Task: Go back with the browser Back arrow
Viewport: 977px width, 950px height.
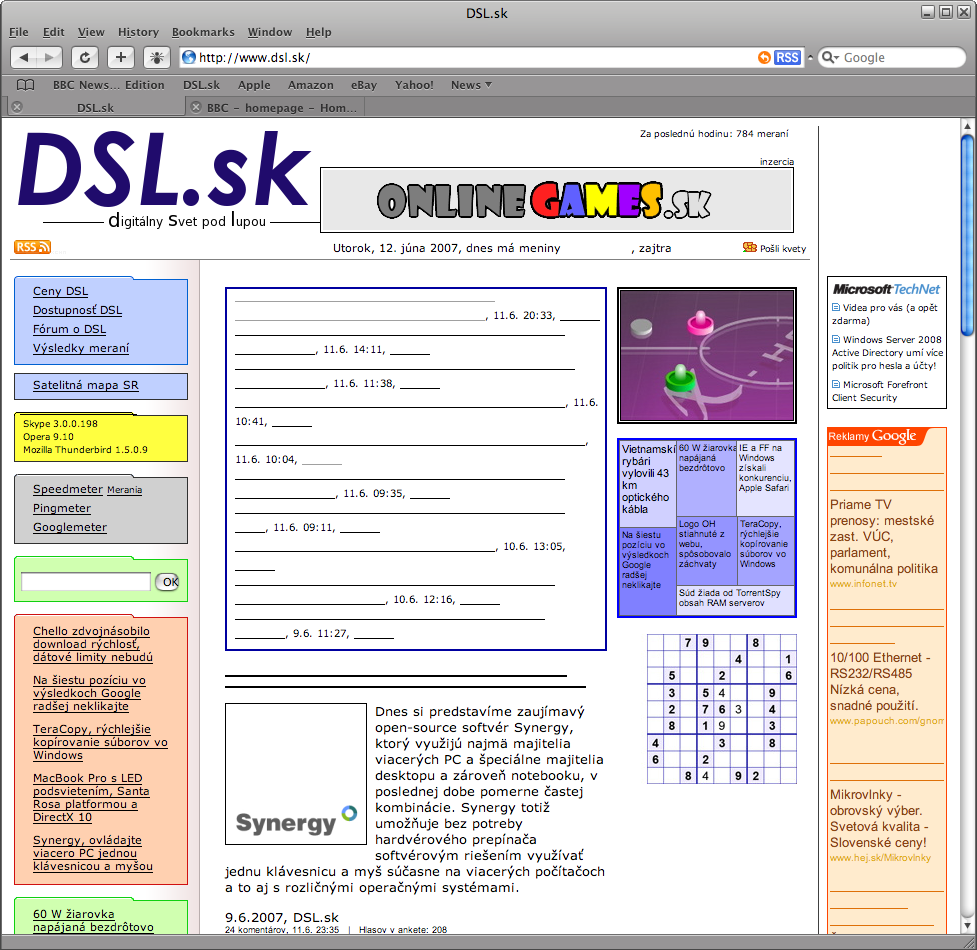Action: 24,58
